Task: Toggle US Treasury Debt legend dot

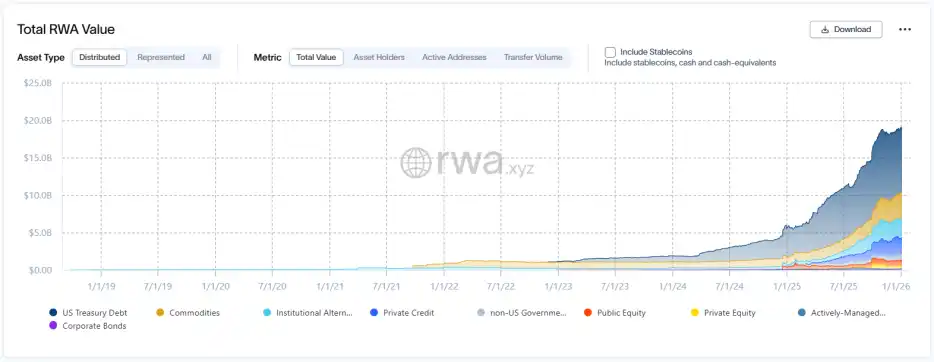Action: pyautogui.click(x=53, y=313)
